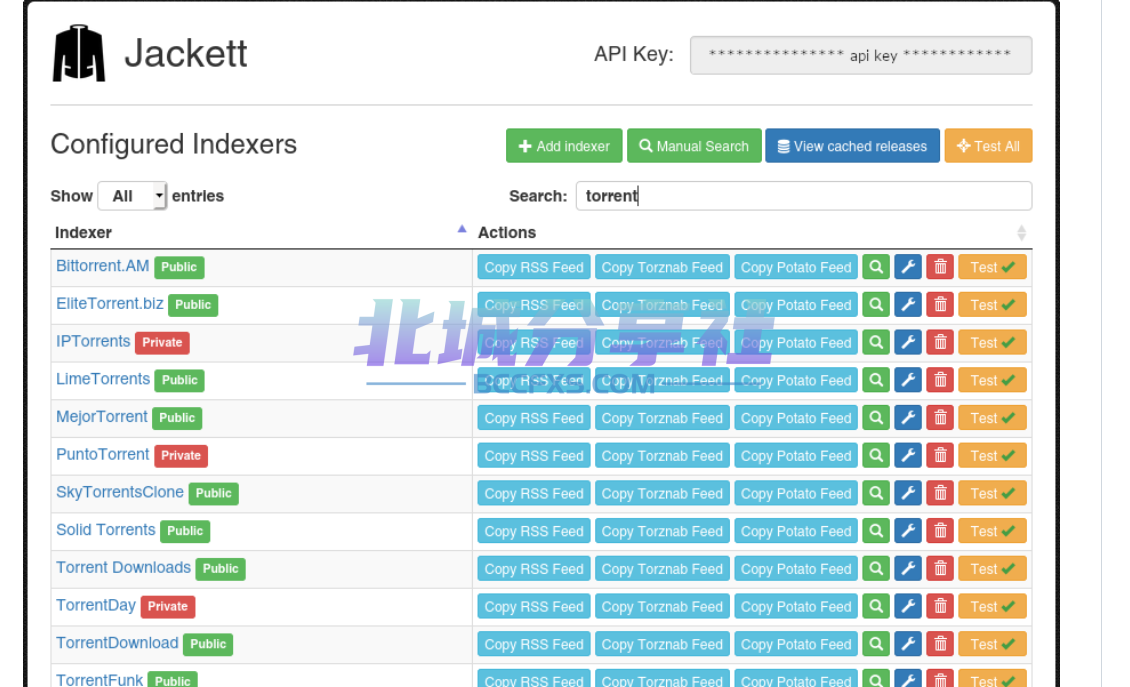
Task: Delete the LimeTorrents indexer via trash icon
Action: coord(940,380)
